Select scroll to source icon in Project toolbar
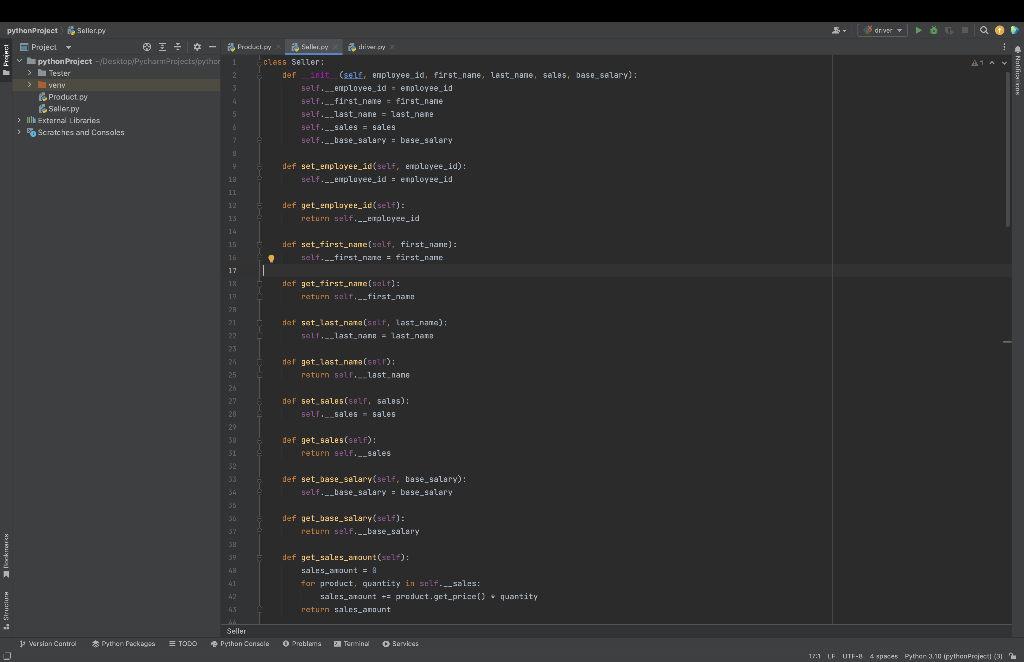This screenshot has width=1024, height=662. [x=146, y=46]
